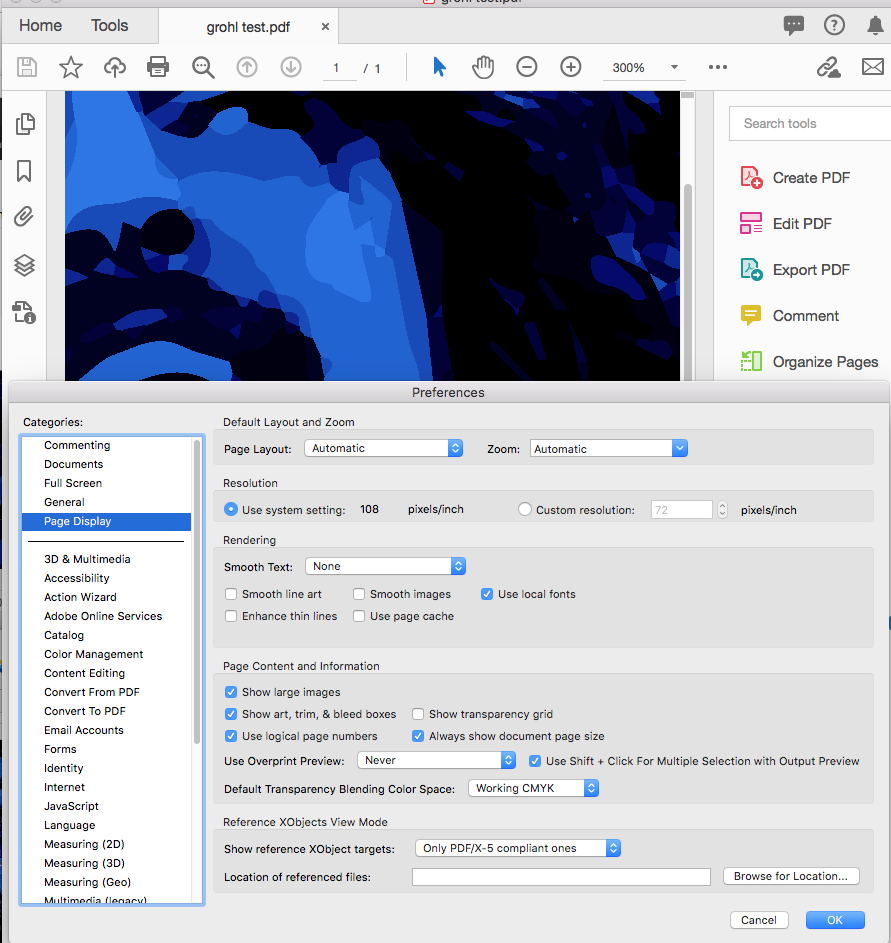The height and width of the screenshot is (943, 891).
Task: Open the Bookmarks panel in the sidebar
Action: 25,170
